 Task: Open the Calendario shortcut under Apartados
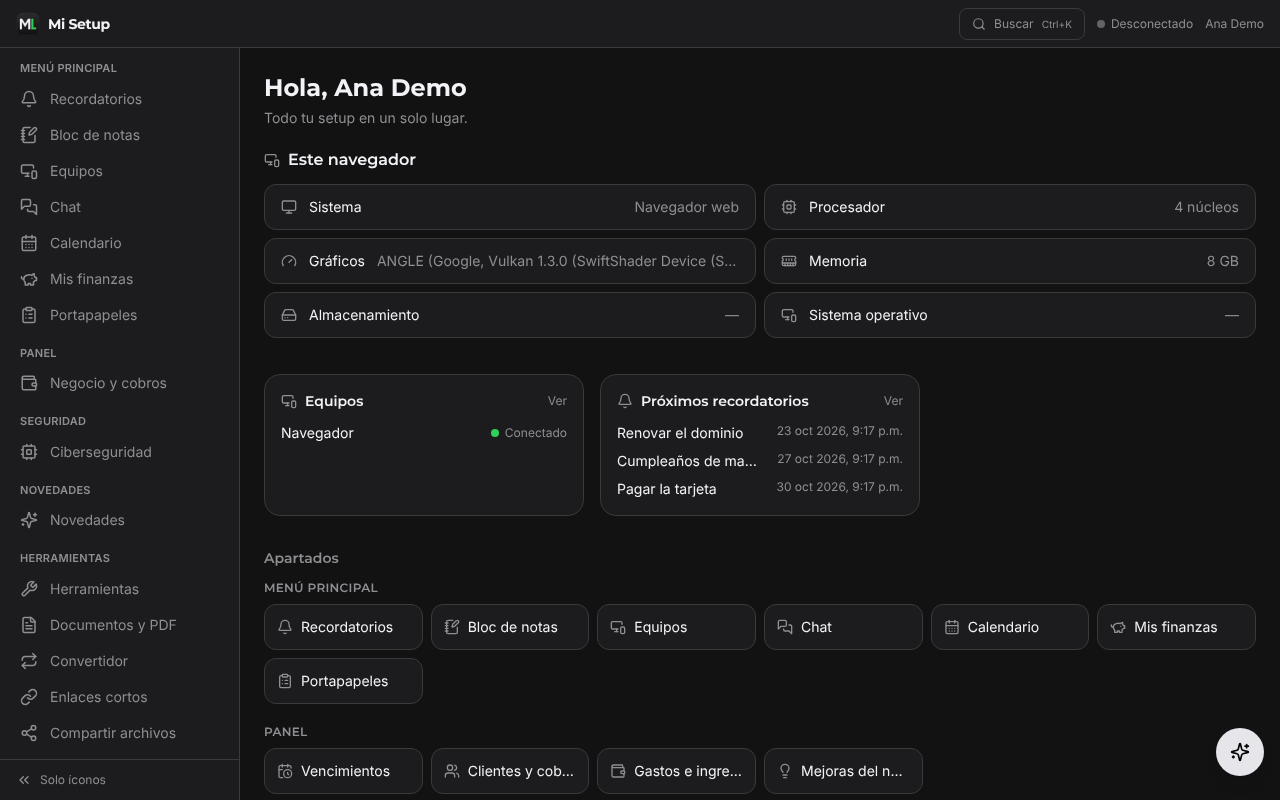pyautogui.click(x=1010, y=627)
